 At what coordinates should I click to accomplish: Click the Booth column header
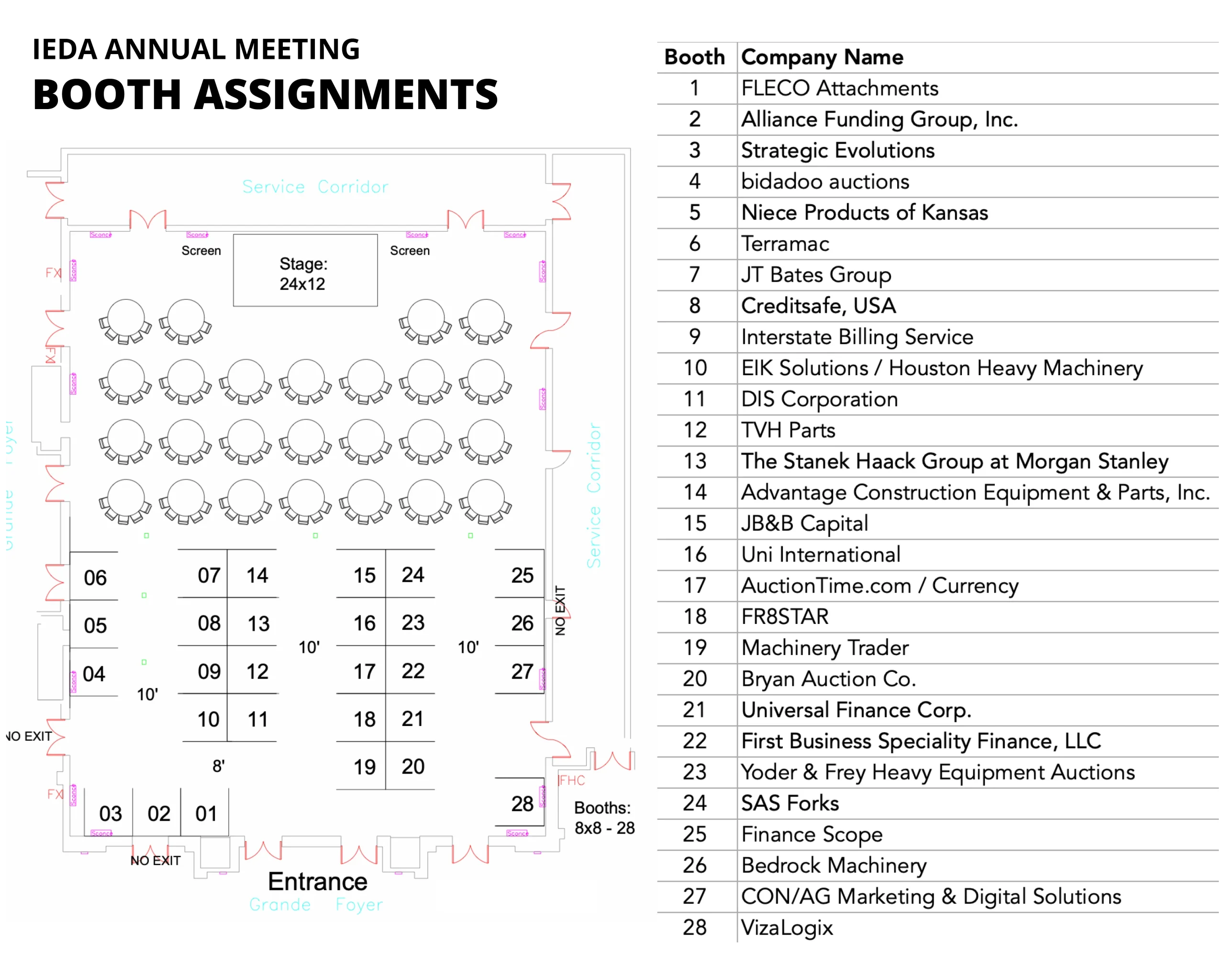point(694,57)
